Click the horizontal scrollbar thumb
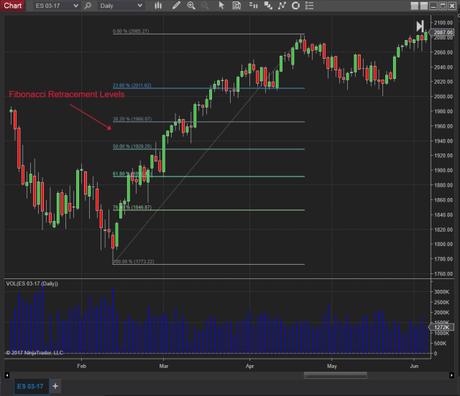The width and height of the screenshot is (460, 396). coord(335,375)
